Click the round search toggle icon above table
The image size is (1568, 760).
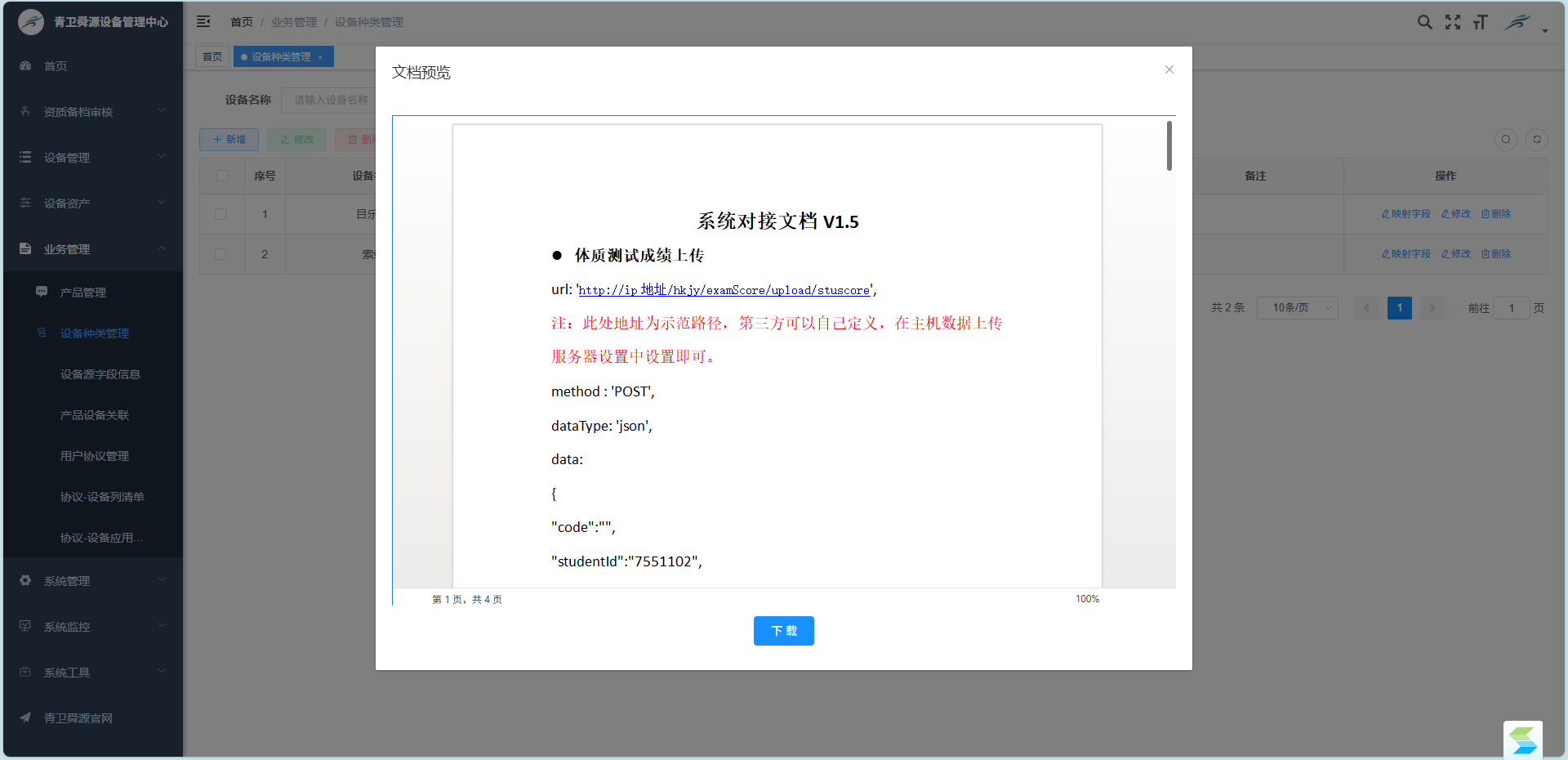pos(1505,140)
